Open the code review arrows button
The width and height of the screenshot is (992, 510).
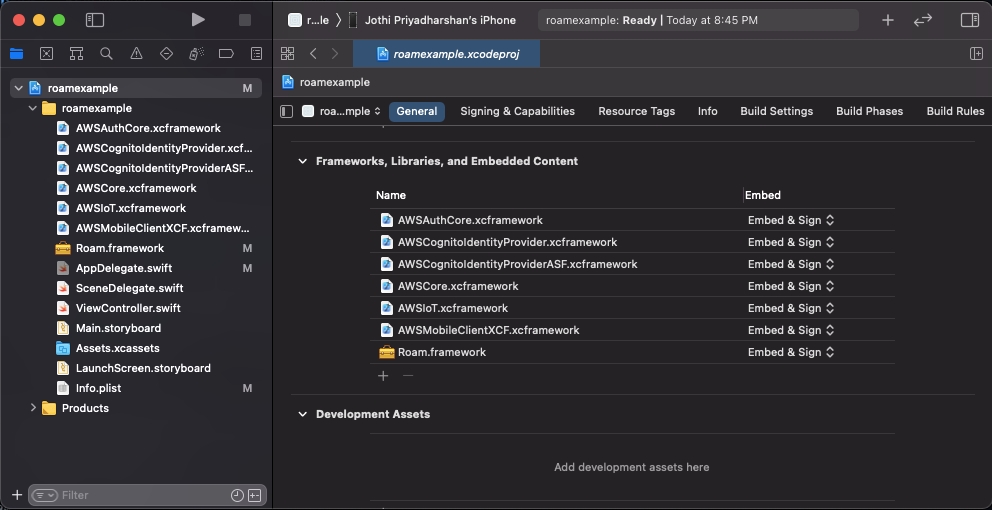(x=923, y=20)
